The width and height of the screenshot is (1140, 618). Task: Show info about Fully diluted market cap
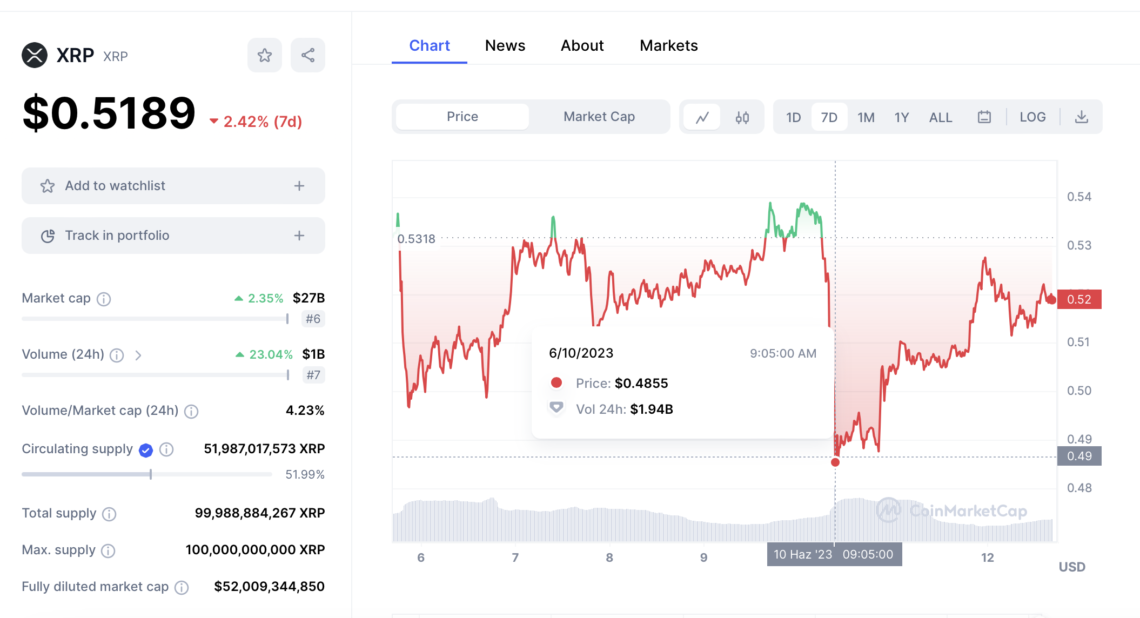182,587
